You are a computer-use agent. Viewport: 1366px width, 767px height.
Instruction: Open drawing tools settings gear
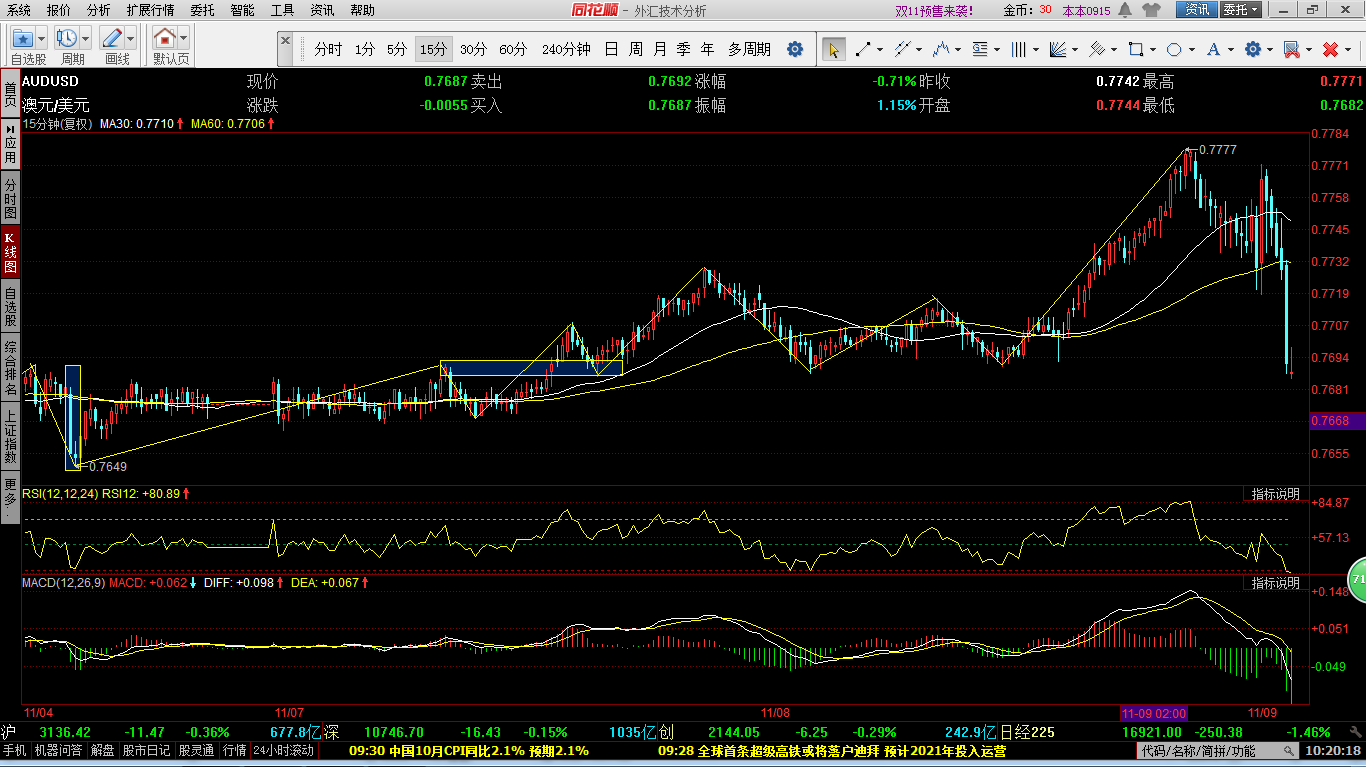click(x=1252, y=49)
